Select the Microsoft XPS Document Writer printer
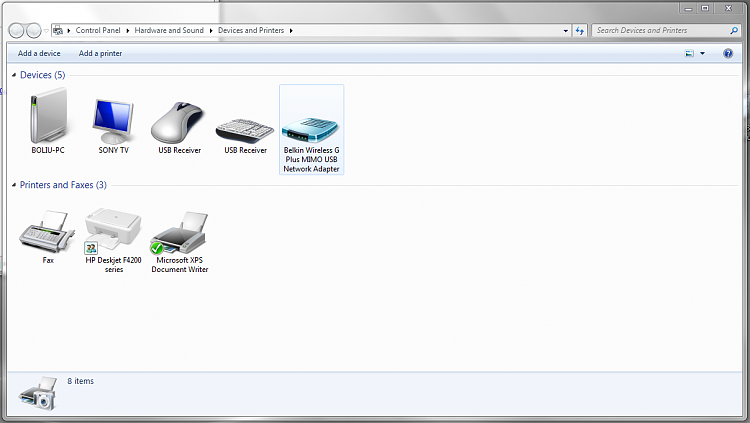This screenshot has height=423, width=750. [179, 233]
